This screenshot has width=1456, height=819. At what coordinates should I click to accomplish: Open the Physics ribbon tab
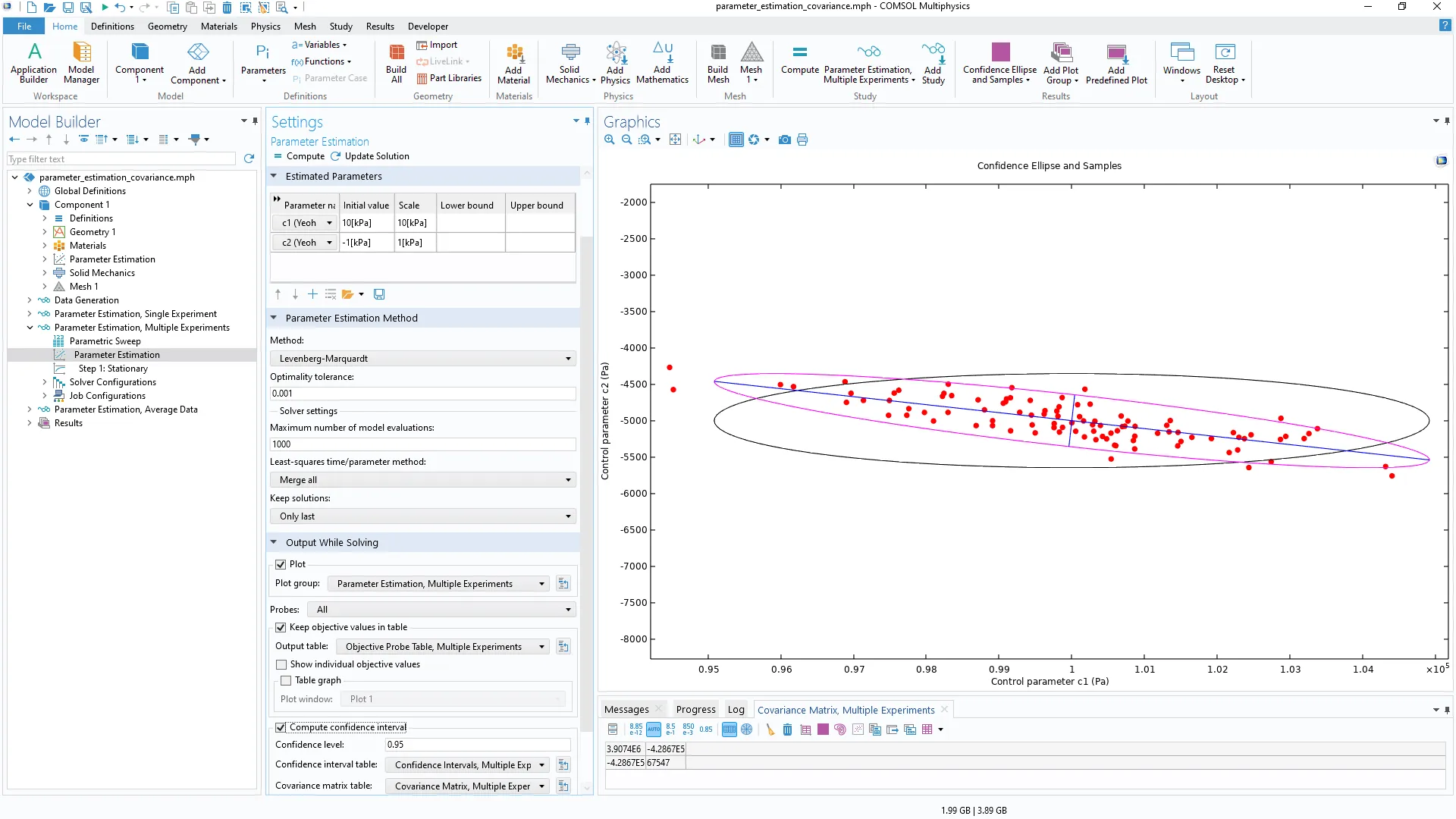pos(265,27)
